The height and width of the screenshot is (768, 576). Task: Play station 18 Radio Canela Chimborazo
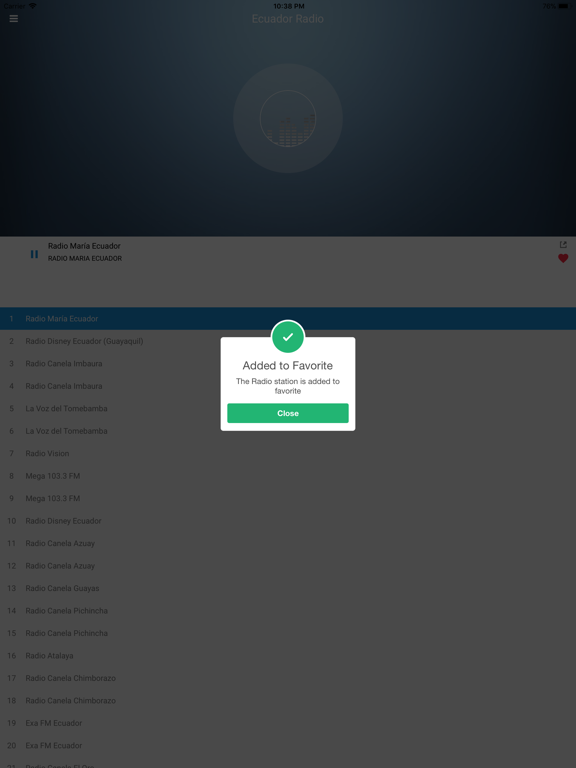[288, 701]
